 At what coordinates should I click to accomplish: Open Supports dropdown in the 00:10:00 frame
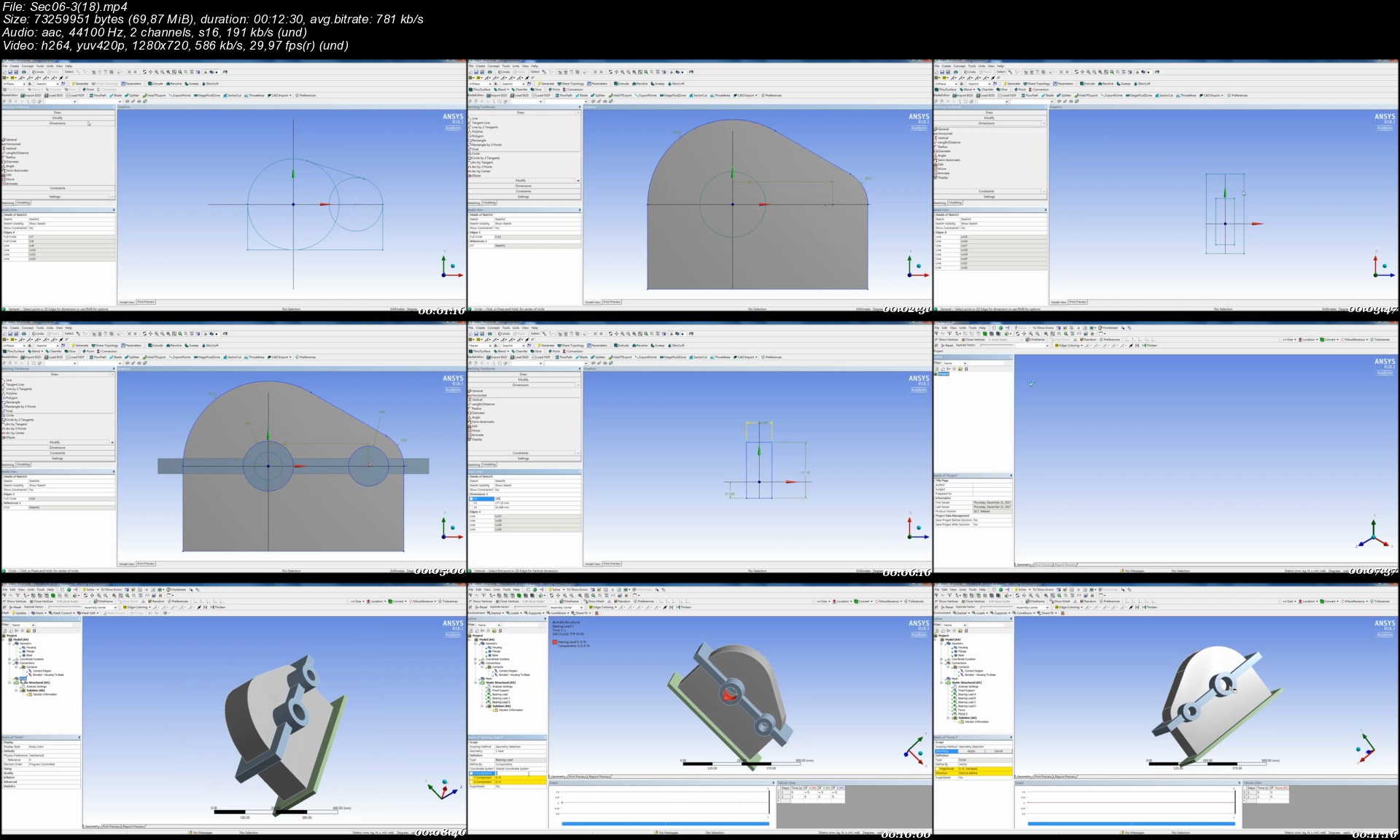click(x=534, y=612)
